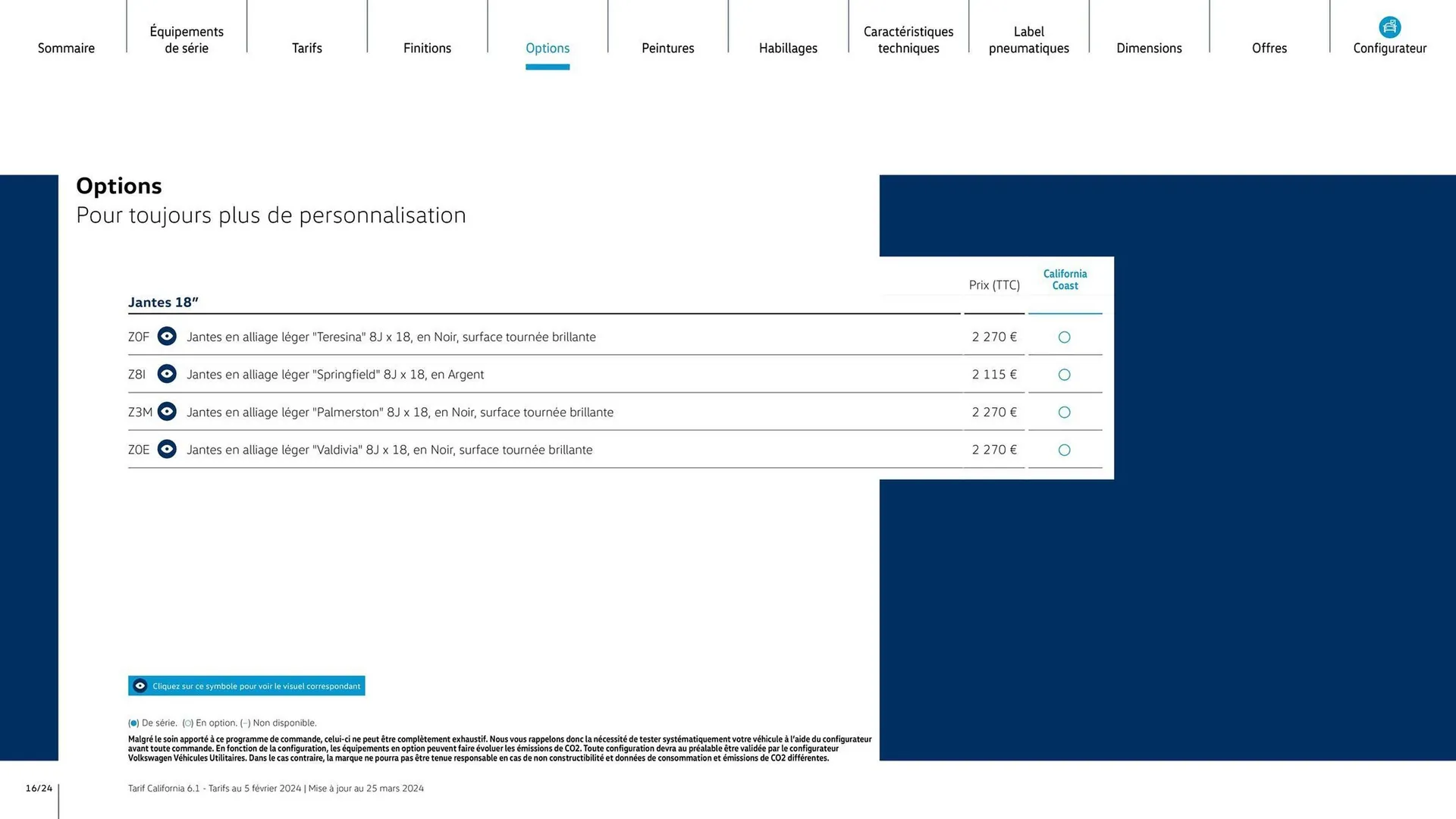This screenshot has width=1456, height=819.
Task: Navigate to the Caractéristiques techniques tab
Action: coord(908,39)
